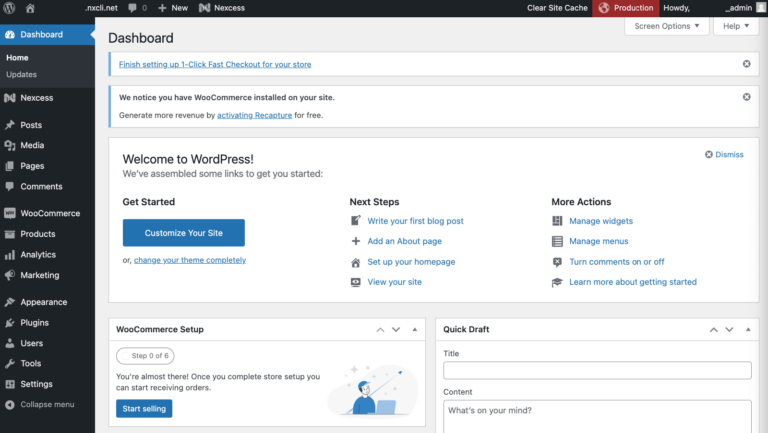Click the WordPress logo in admin bar
The height and width of the screenshot is (433, 768).
coord(9,8)
